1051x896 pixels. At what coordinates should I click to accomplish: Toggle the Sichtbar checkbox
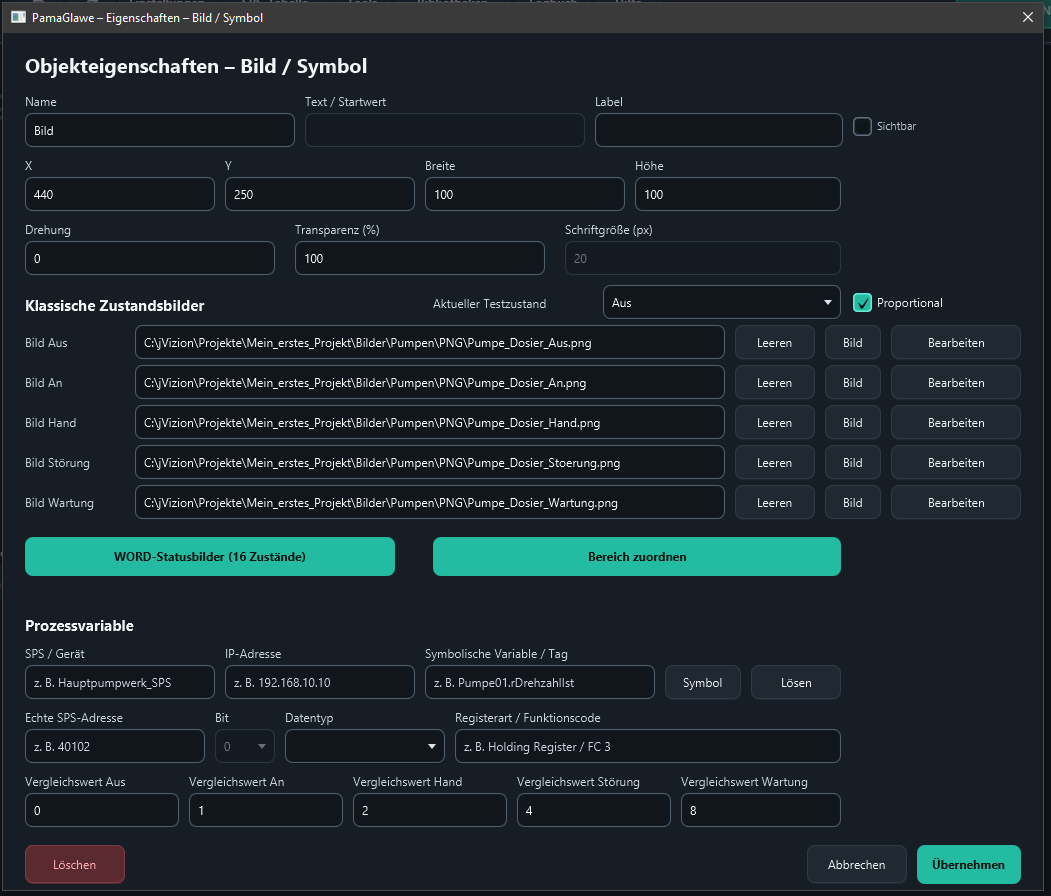pyautogui.click(x=862, y=126)
